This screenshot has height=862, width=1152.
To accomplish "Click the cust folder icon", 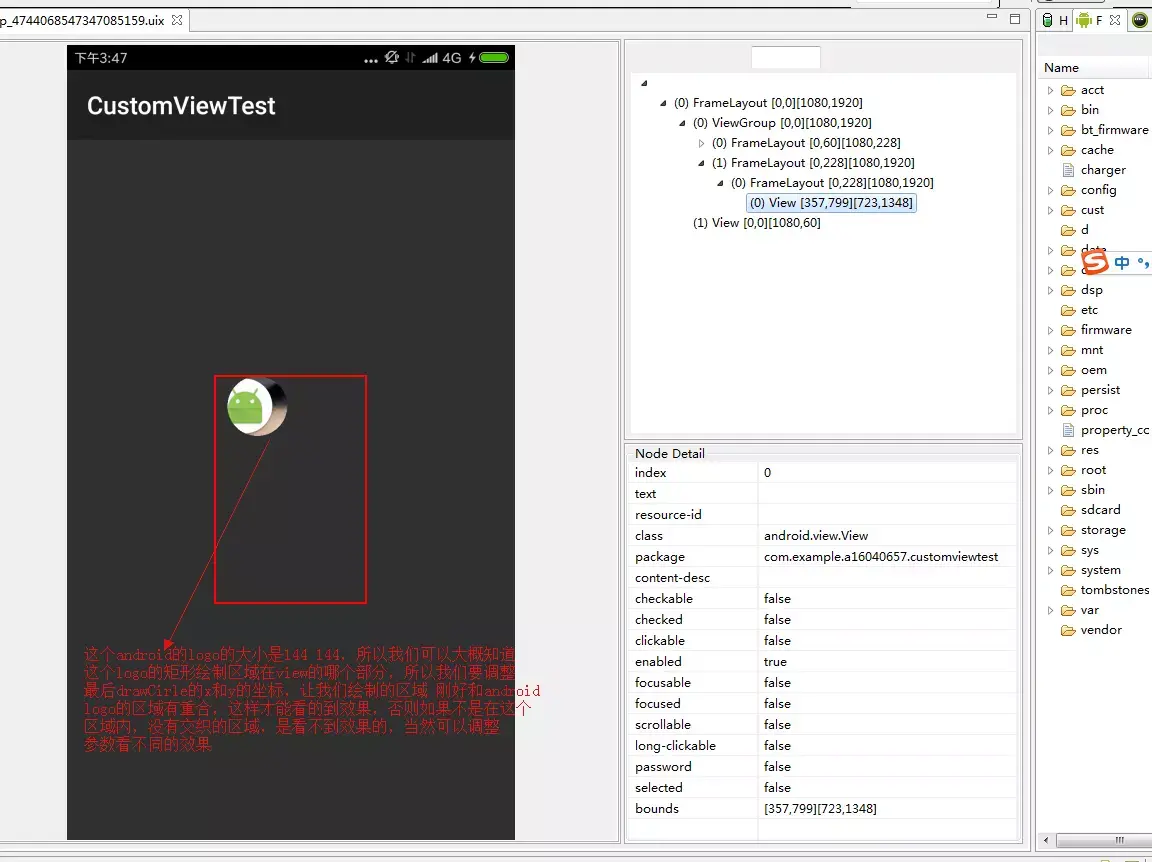I will click(1068, 210).
